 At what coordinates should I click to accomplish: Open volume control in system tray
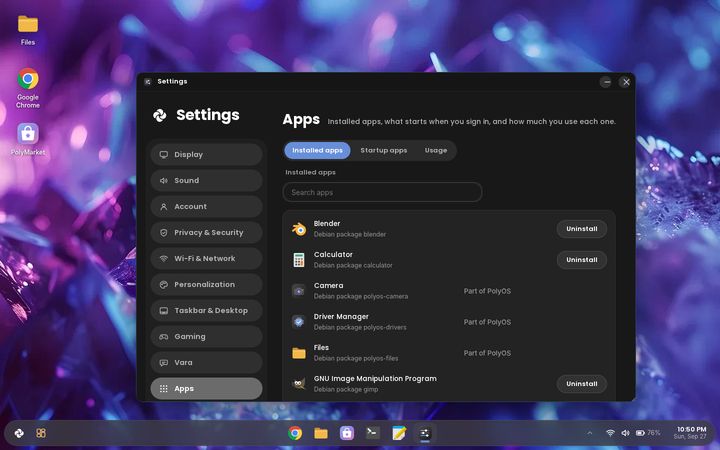tap(625, 433)
